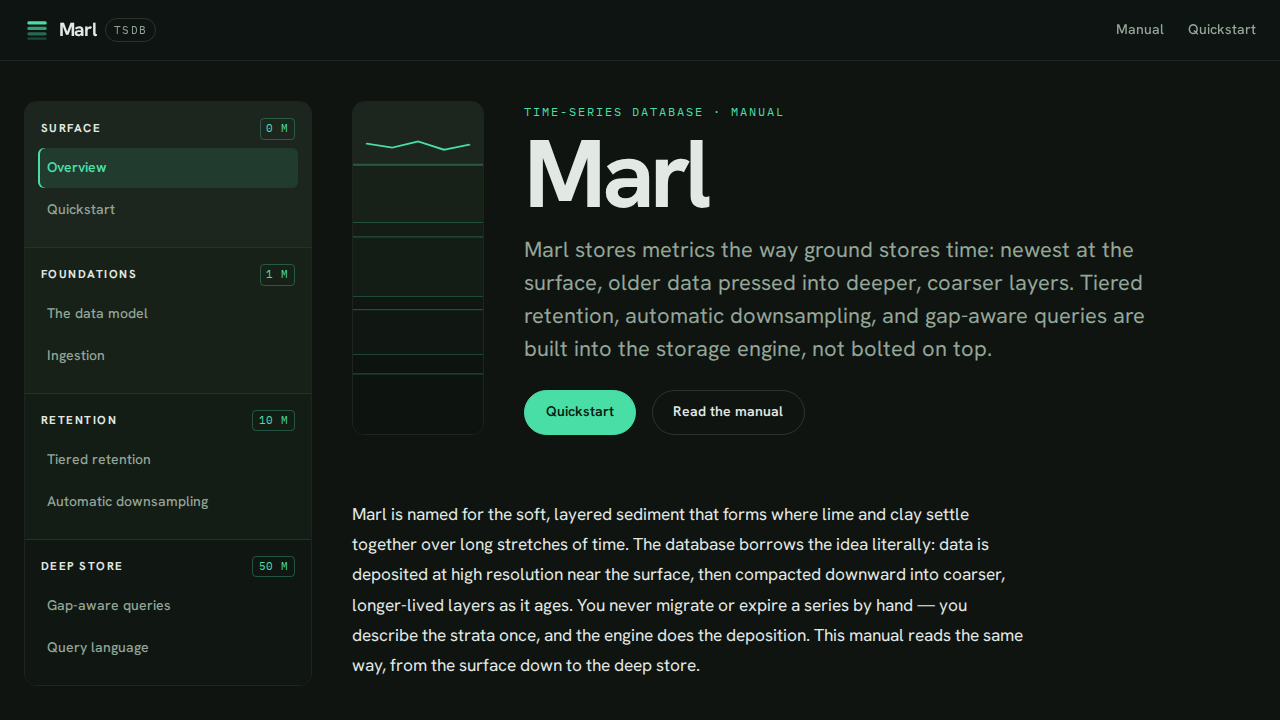Screen dimensions: 1280x720
Task: Click the Marl stacked-layers logo icon
Action: point(37,30)
